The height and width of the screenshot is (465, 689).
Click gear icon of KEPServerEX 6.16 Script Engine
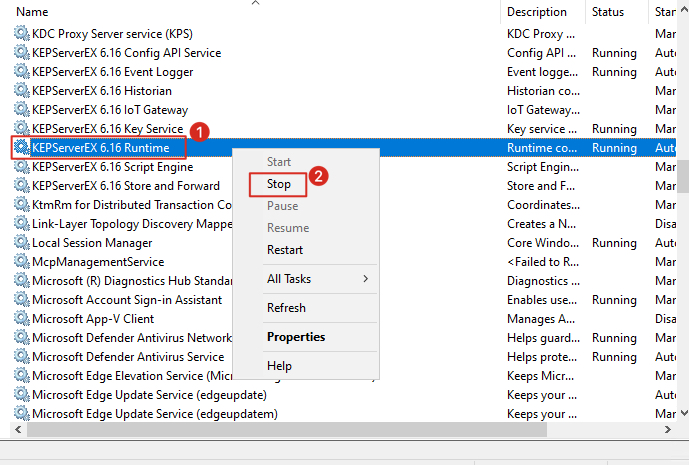coord(22,166)
